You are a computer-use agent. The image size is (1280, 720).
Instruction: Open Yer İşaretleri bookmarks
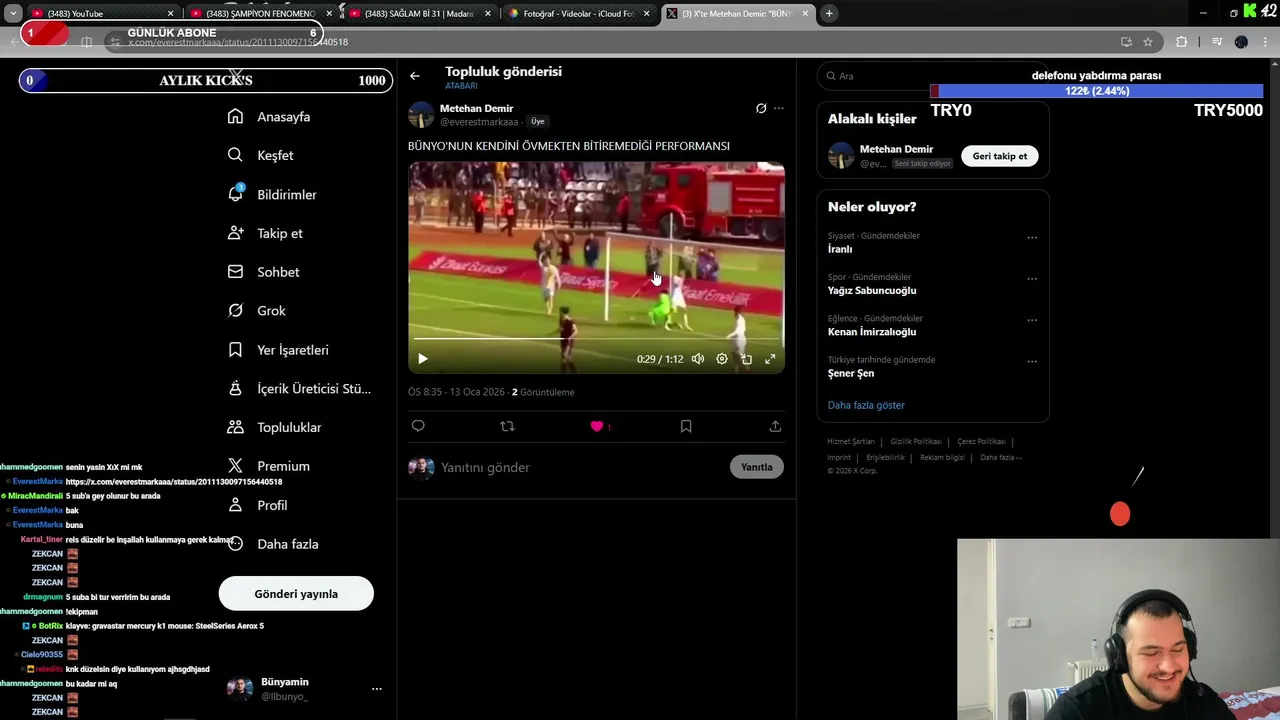pos(278,350)
